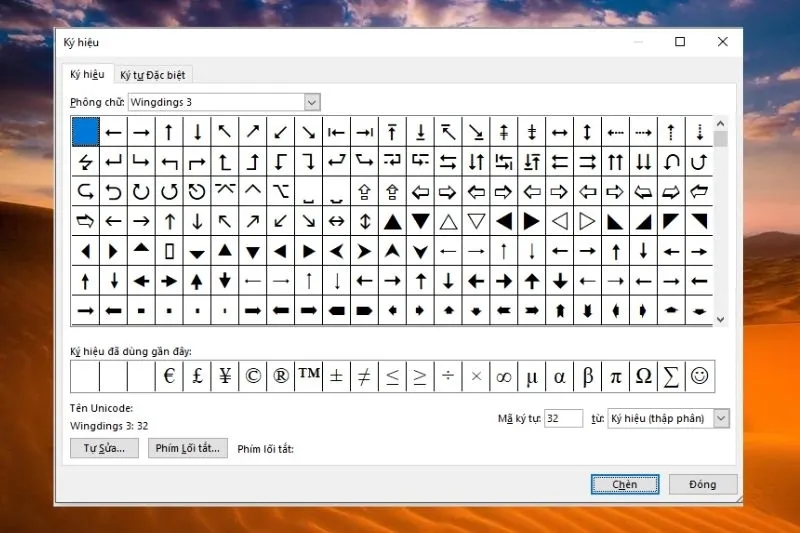Open the Phông chữ font dropdown
The width and height of the screenshot is (800, 533).
[312, 103]
